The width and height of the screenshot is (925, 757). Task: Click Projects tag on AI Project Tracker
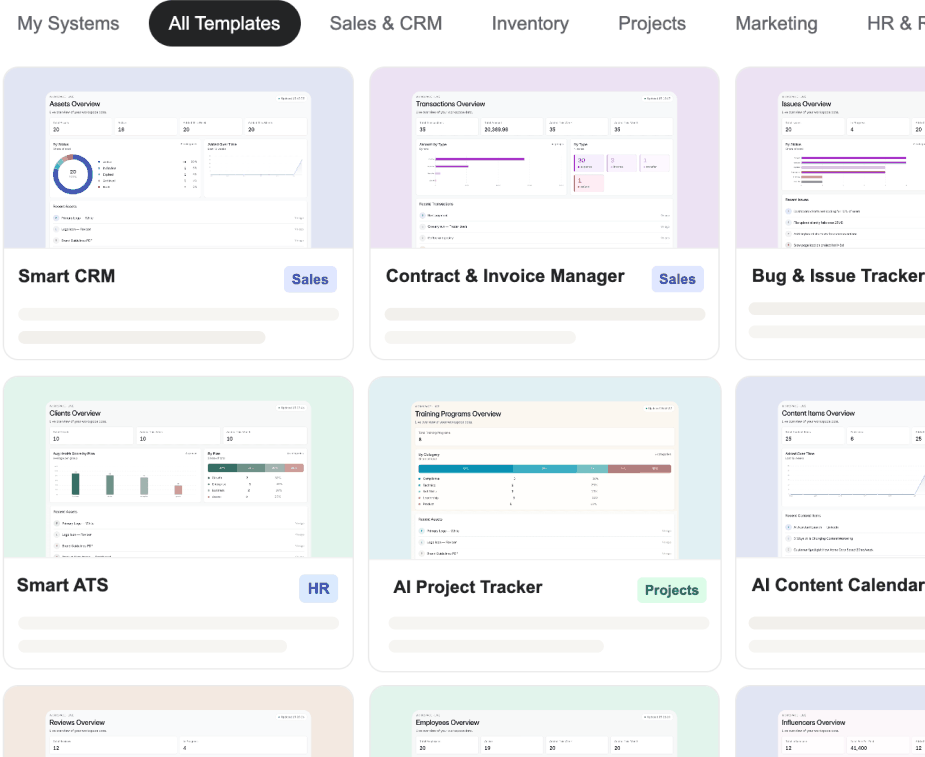point(672,590)
